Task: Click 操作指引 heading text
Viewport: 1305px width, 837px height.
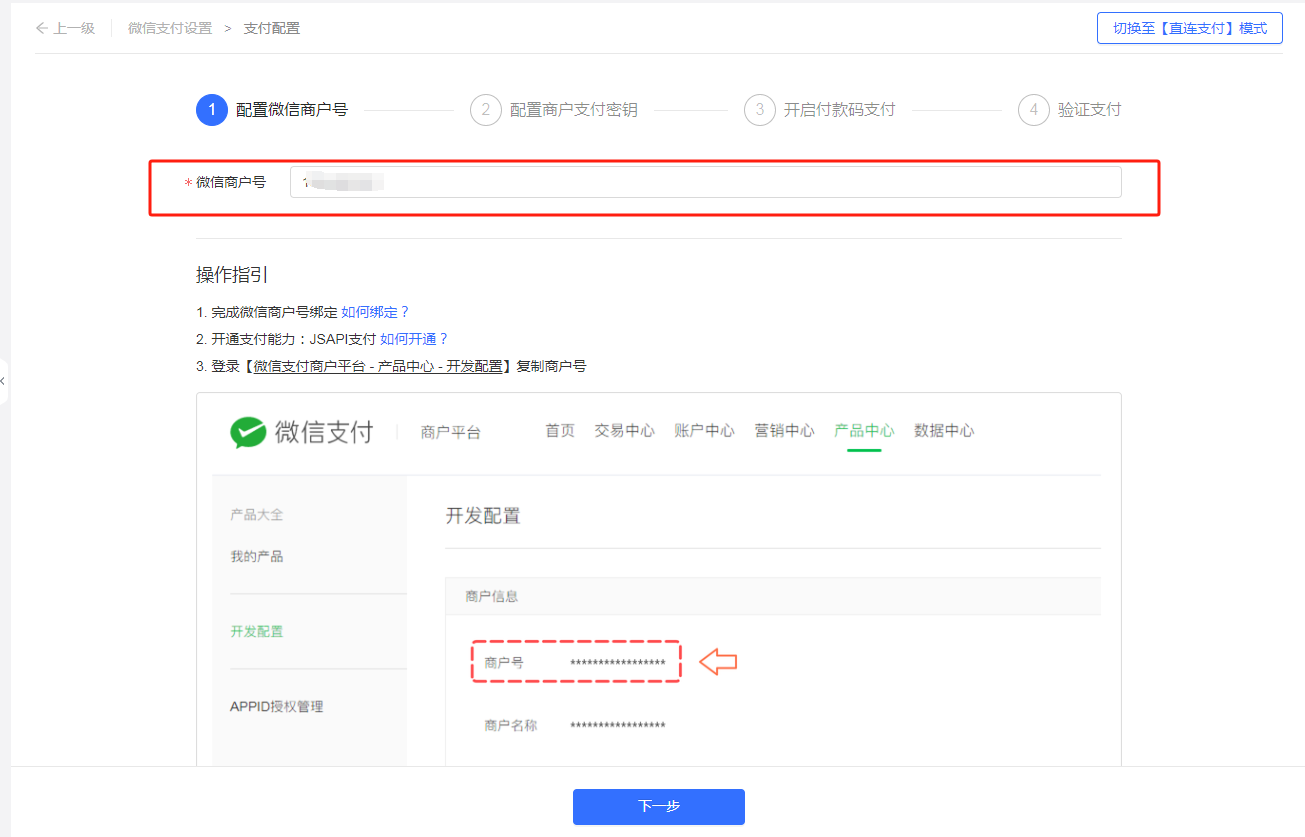Action: [232, 275]
